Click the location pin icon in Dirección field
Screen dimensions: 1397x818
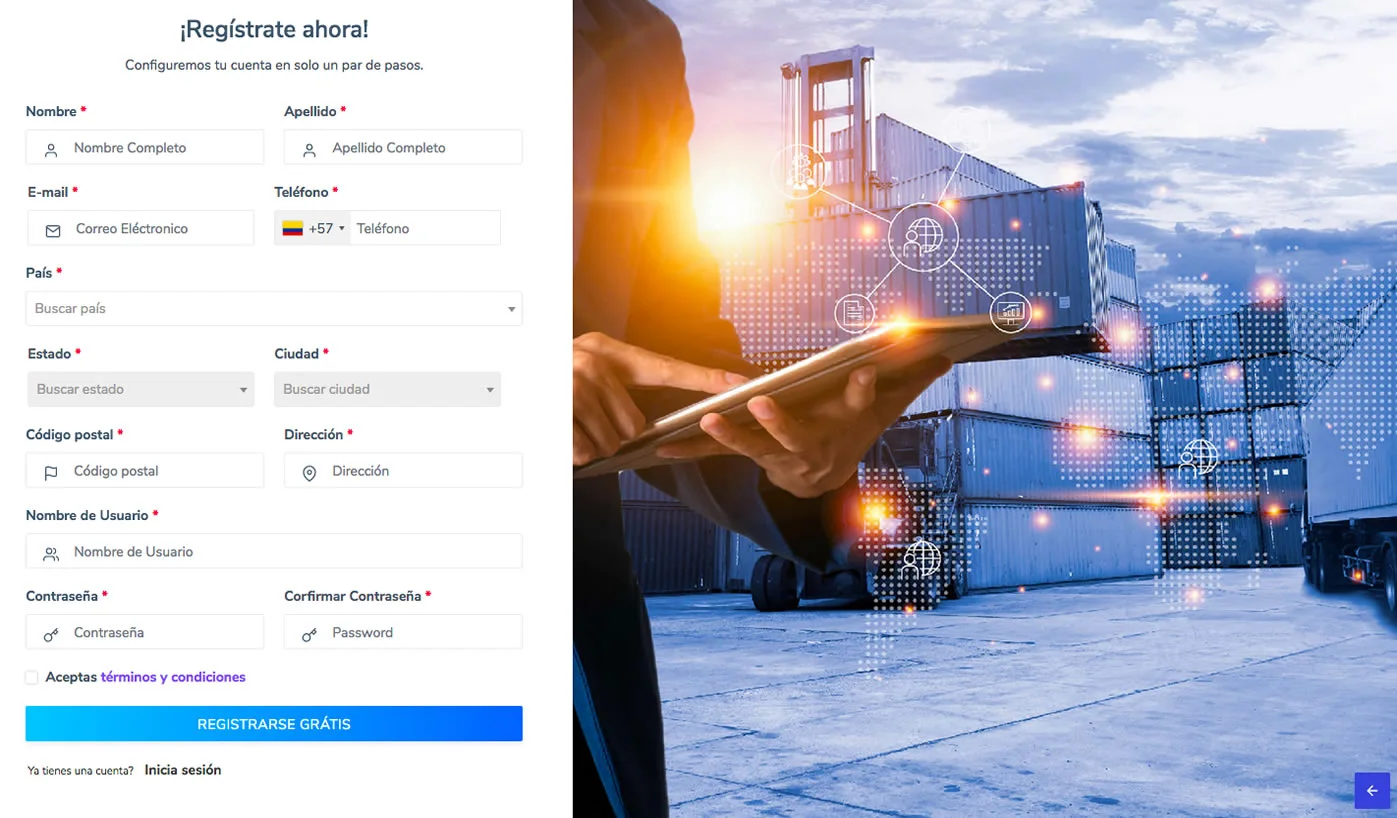[309, 473]
